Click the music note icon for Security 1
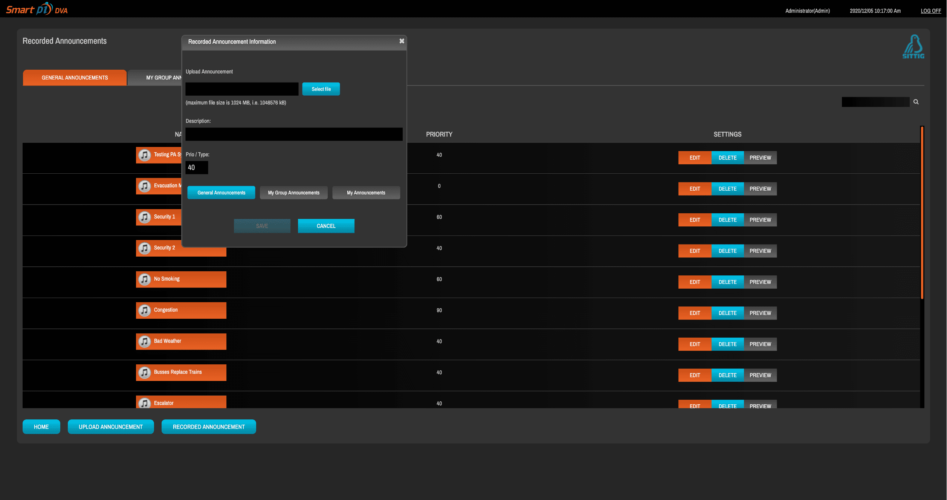This screenshot has height=500, width=947. [x=144, y=217]
